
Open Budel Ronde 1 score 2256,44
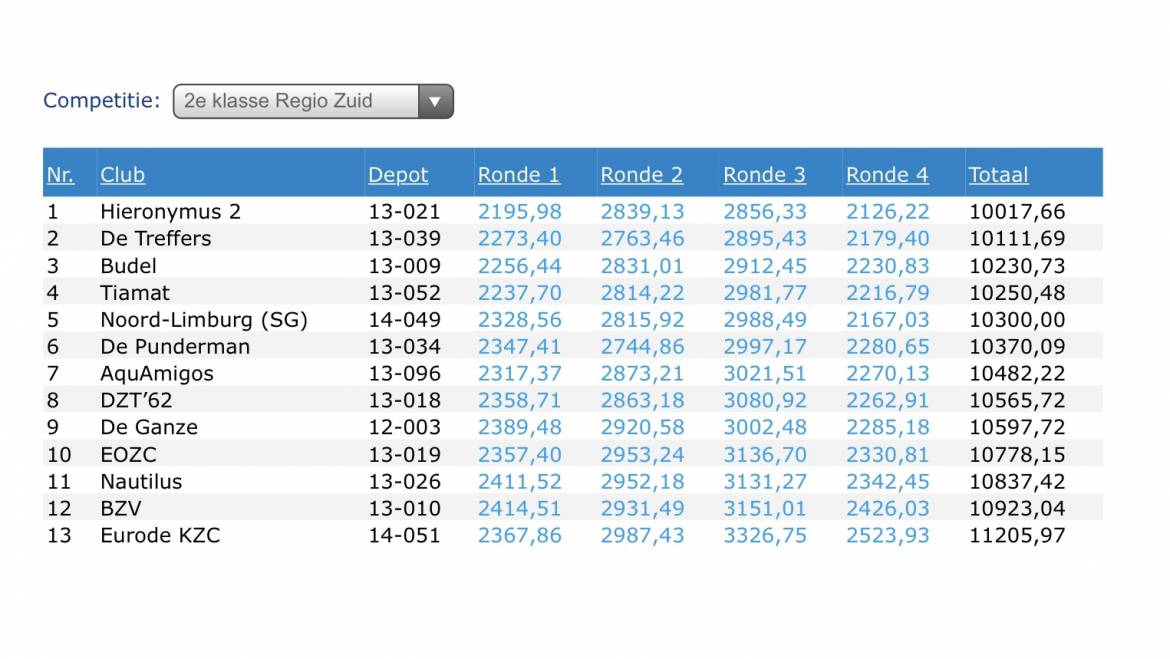coord(519,266)
